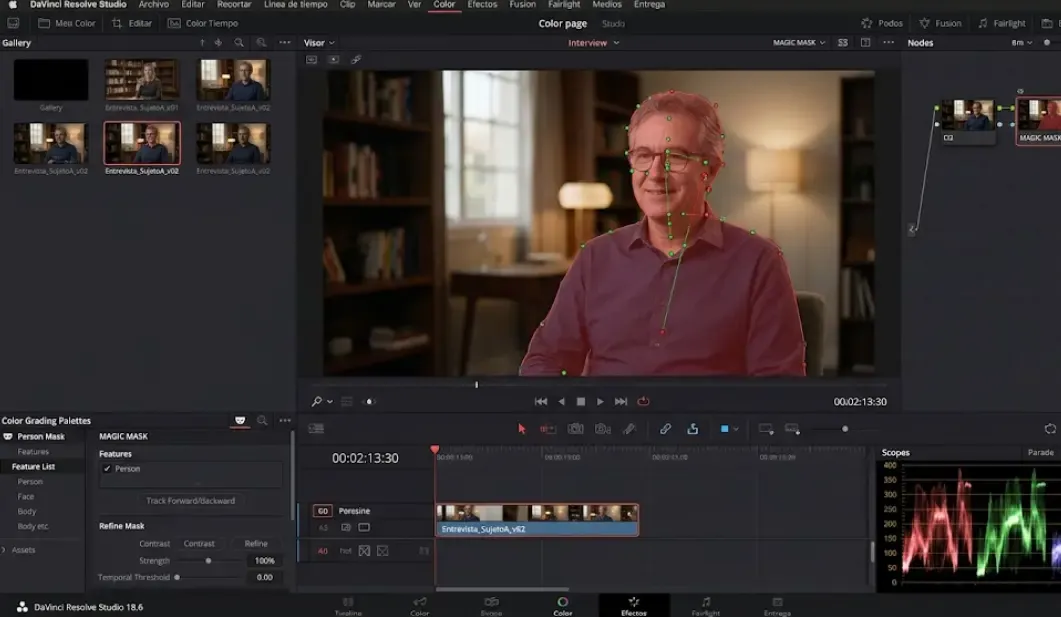This screenshot has width=1061, height=617.
Task: Click the Refine button
Action: (x=256, y=543)
